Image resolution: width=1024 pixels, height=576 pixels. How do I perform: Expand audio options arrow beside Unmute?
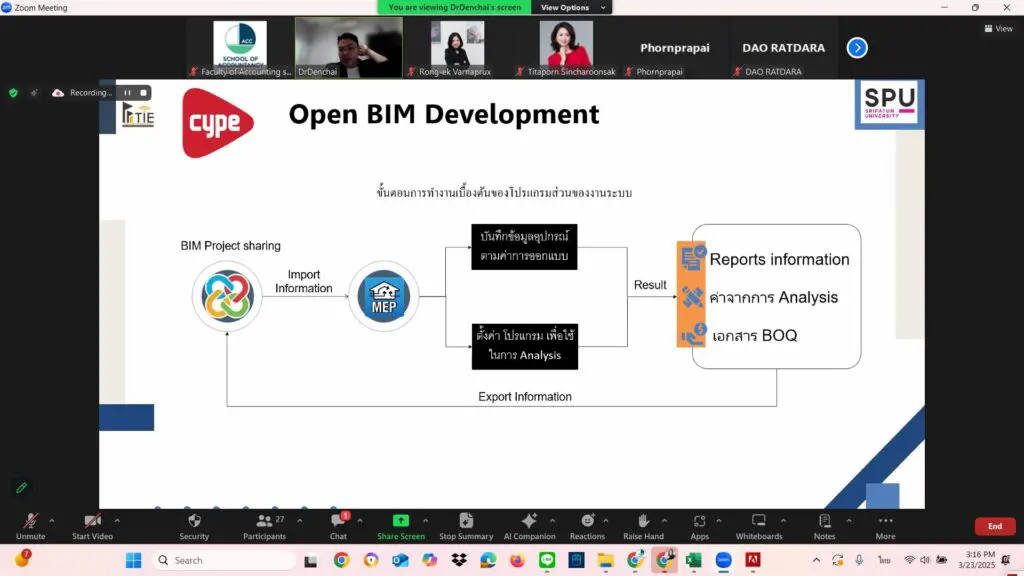point(52,520)
